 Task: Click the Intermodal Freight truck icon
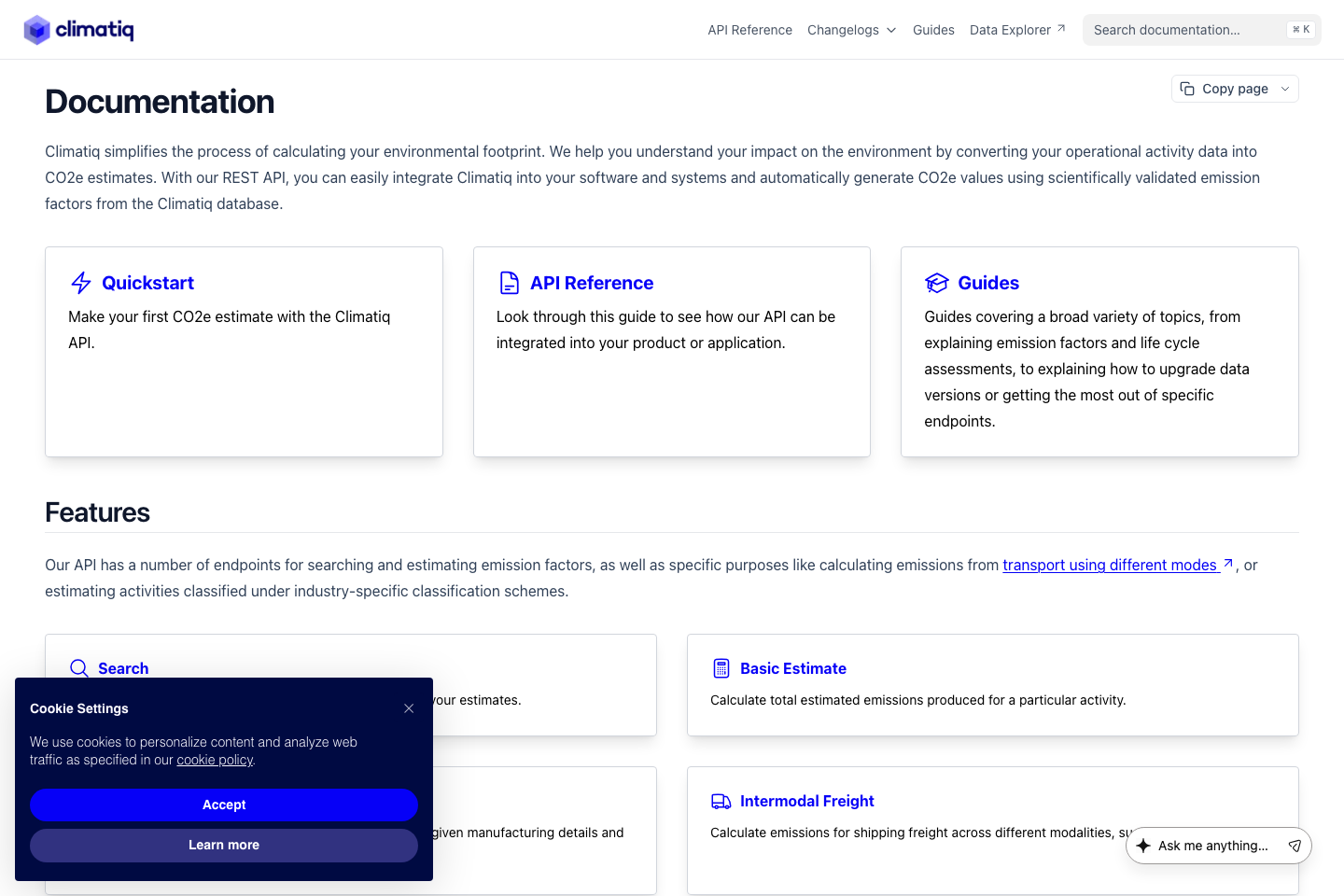click(721, 801)
